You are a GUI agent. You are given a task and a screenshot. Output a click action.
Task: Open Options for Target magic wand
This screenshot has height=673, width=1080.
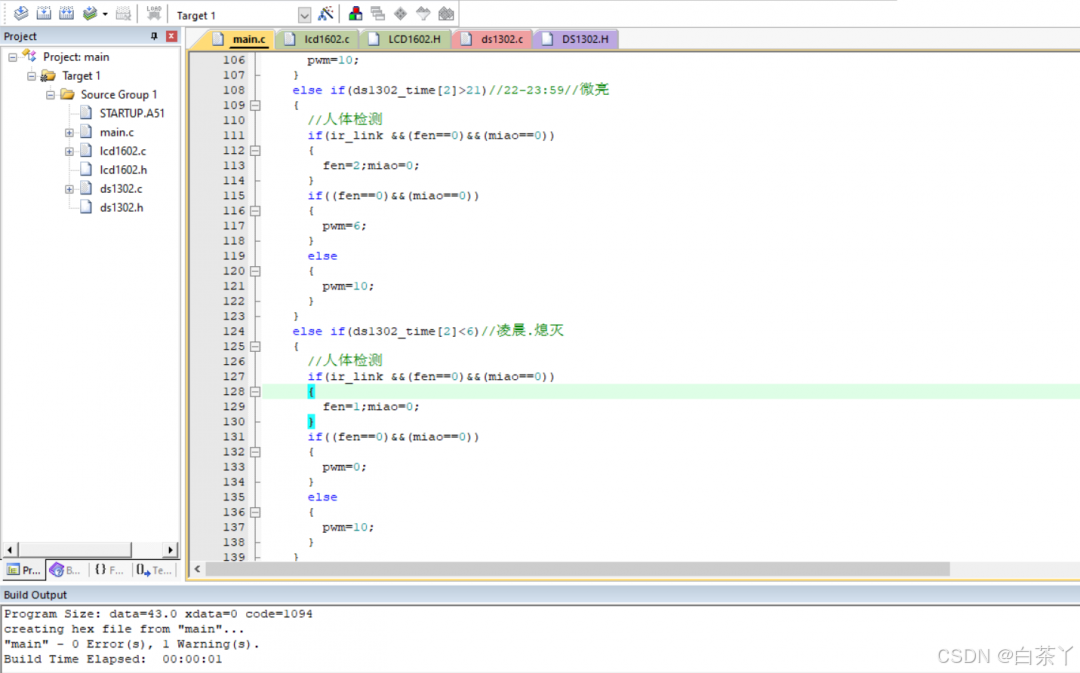[x=326, y=14]
